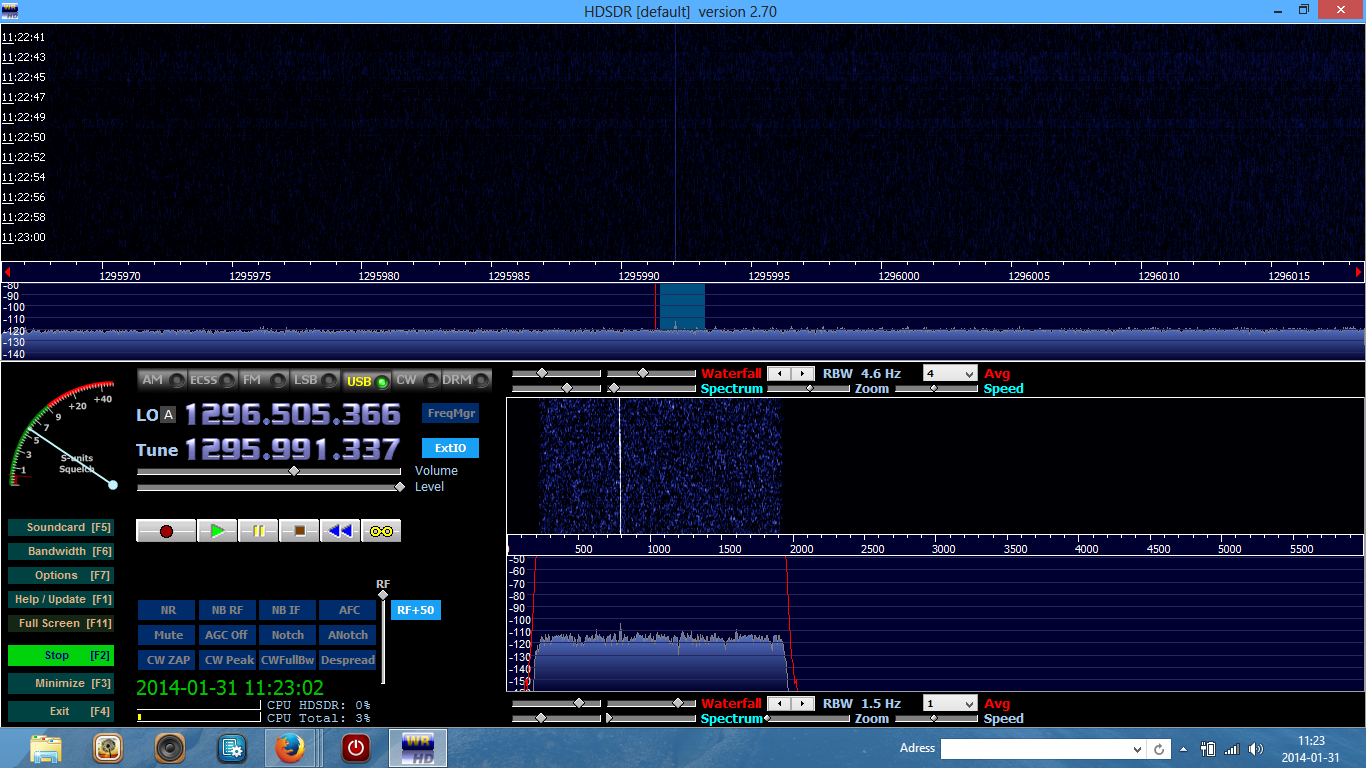The height and width of the screenshot is (768, 1366).
Task: Enable AFC frequency control
Action: click(348, 610)
